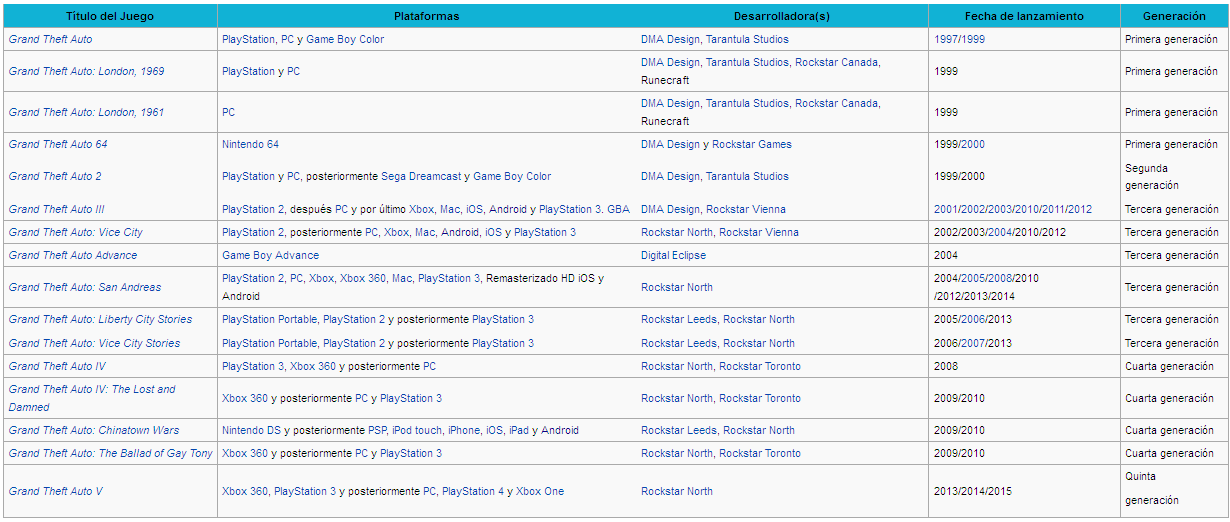The height and width of the screenshot is (522, 1230).
Task: Open Grand Theft Auto Advance title link
Action: click(x=73, y=255)
